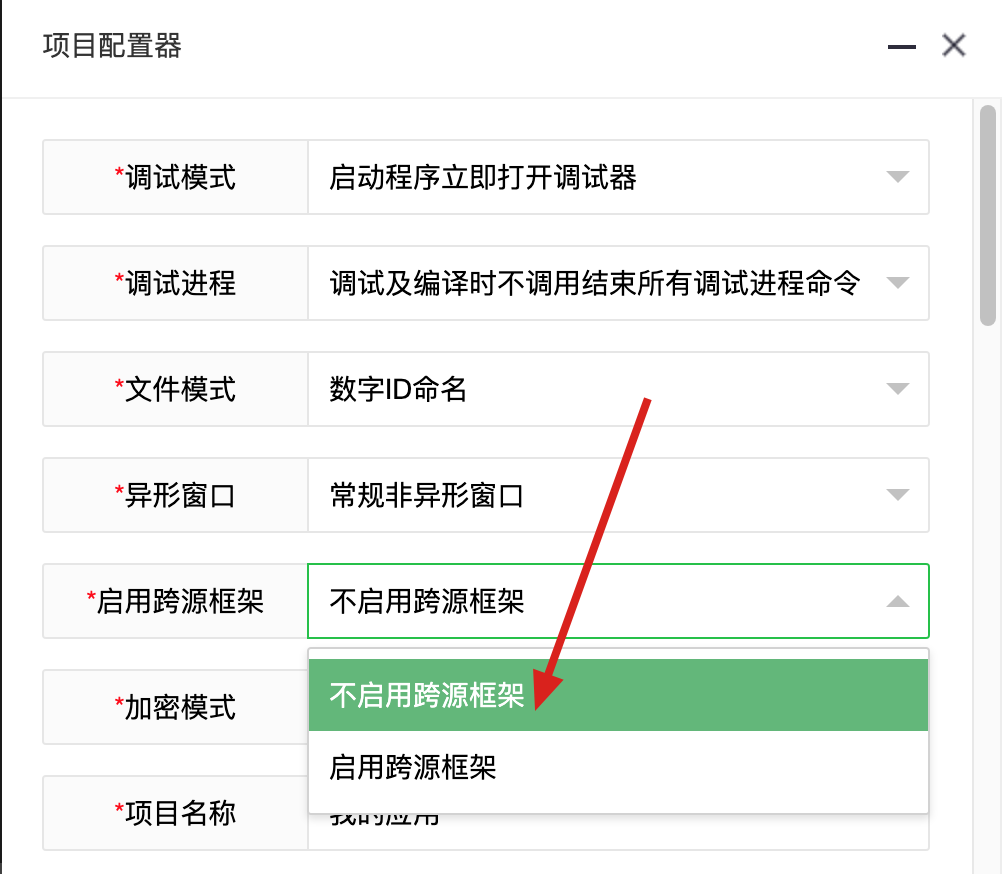Click the 调试及编译时不调用结束所有调试进程命令 field
Viewport: 1002px width, 874px height.
click(x=618, y=283)
